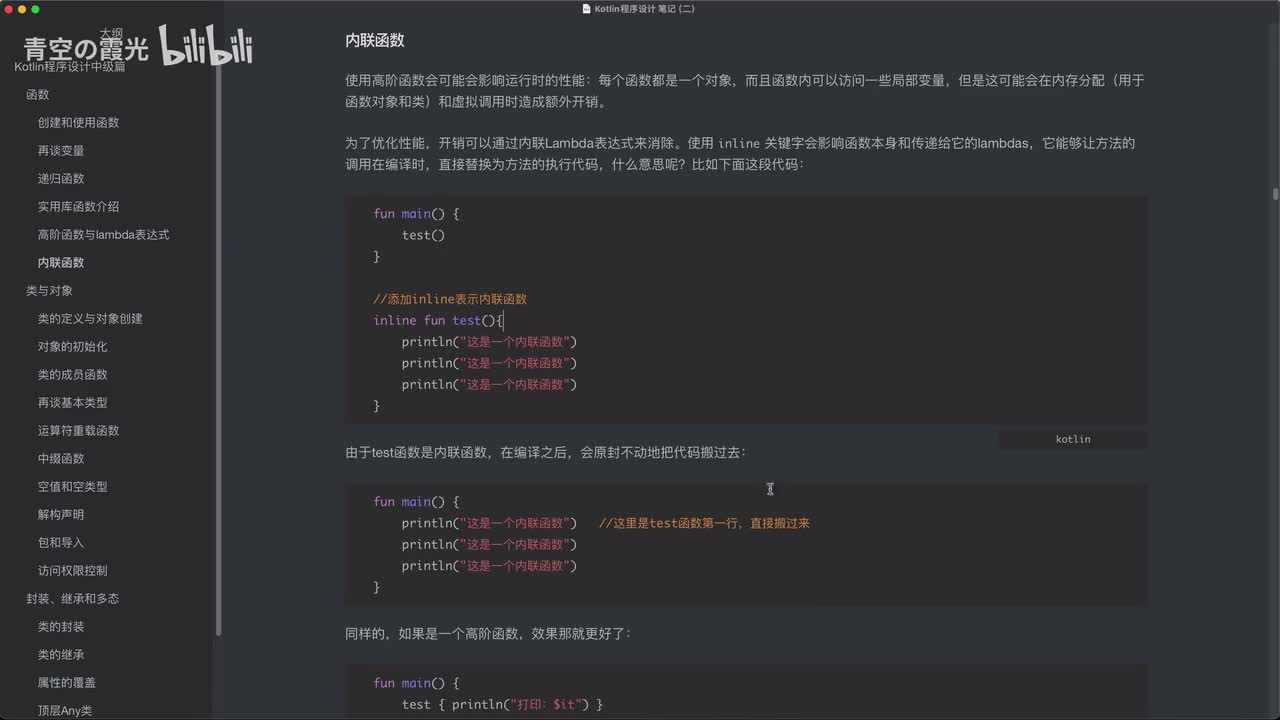Go to 类的定义与对象创建 outline entry

[x=90, y=319]
